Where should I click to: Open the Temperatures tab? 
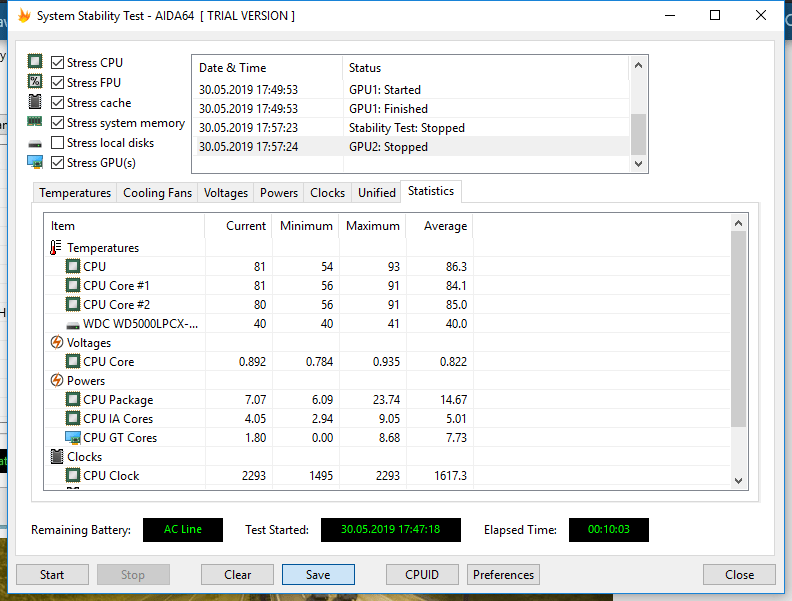click(x=75, y=193)
